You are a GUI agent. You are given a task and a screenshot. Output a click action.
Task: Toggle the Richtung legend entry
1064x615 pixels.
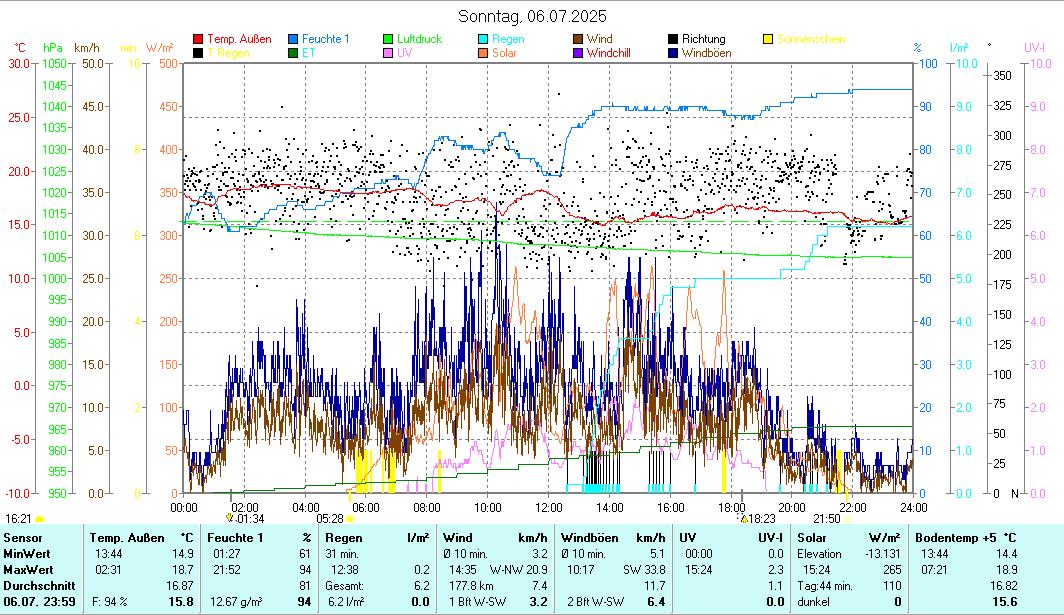703,39
